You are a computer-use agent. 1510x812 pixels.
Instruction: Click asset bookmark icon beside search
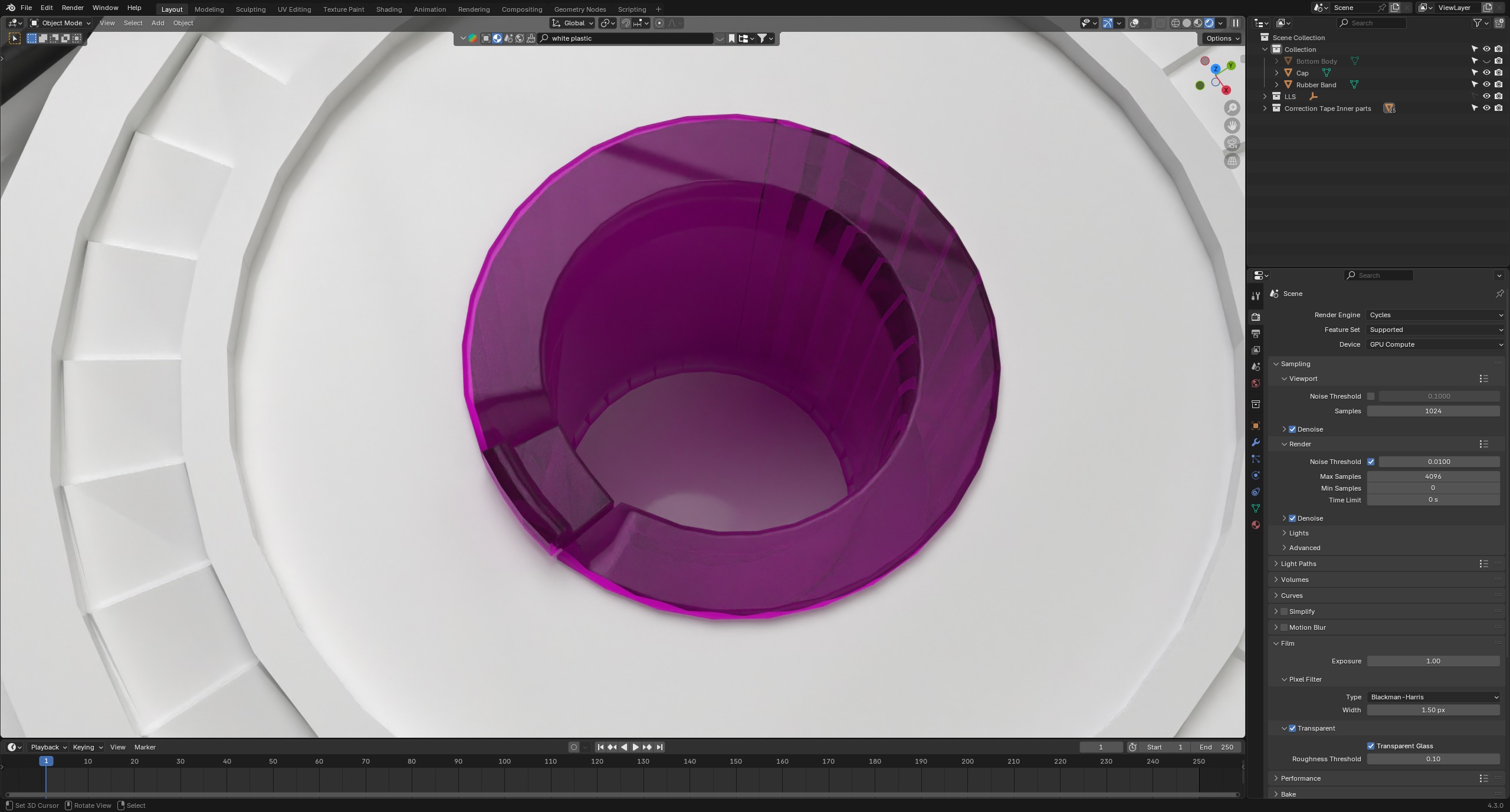(x=731, y=38)
